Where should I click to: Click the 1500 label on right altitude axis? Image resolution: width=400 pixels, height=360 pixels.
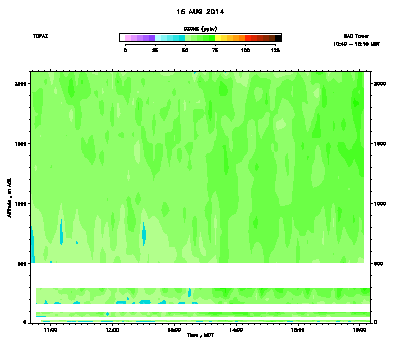point(380,144)
